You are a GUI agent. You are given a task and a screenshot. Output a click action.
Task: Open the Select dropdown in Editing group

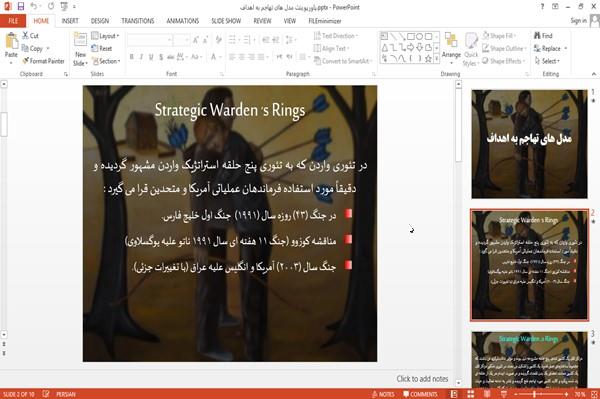point(548,61)
